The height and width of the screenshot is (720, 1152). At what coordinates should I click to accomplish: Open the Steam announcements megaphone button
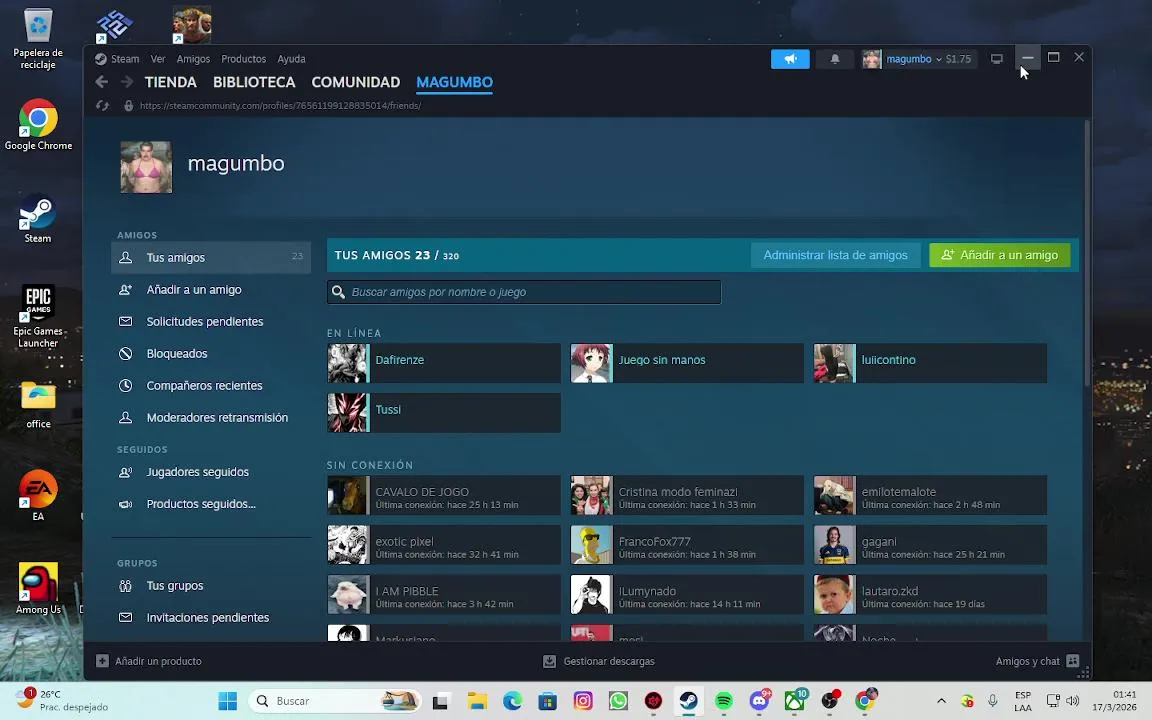pos(790,59)
